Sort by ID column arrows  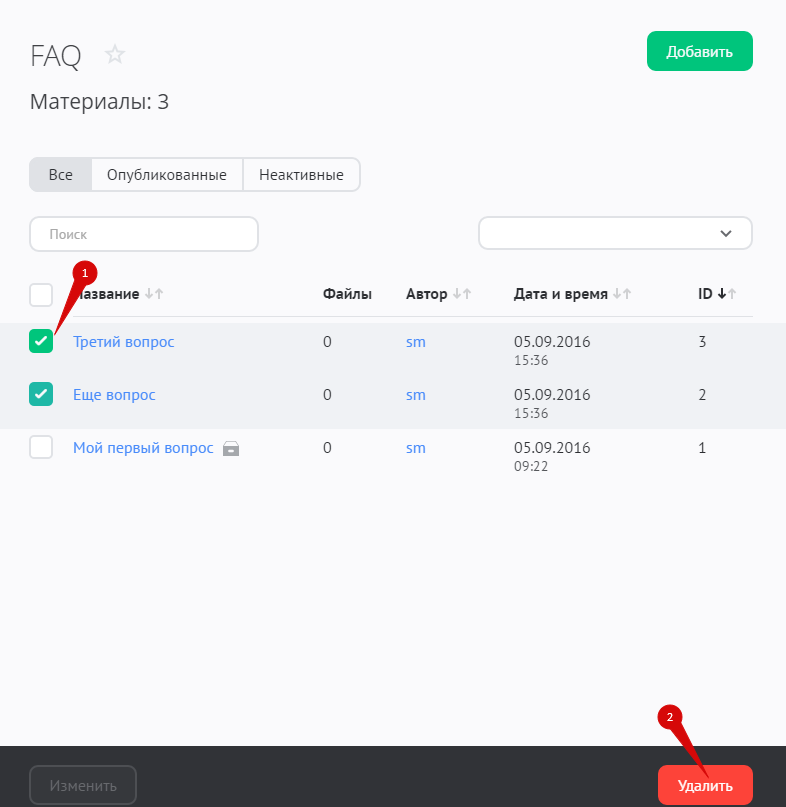(x=727, y=294)
